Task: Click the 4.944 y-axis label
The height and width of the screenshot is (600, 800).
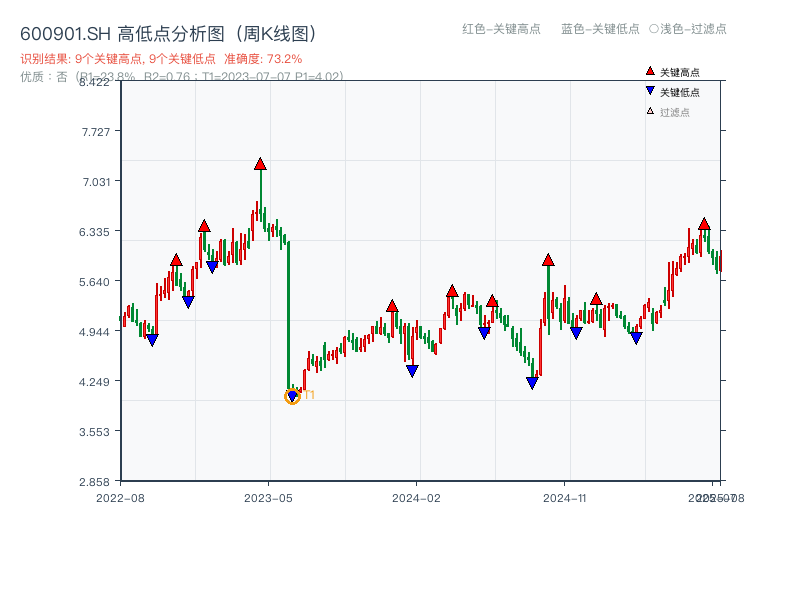Action: tap(94, 332)
